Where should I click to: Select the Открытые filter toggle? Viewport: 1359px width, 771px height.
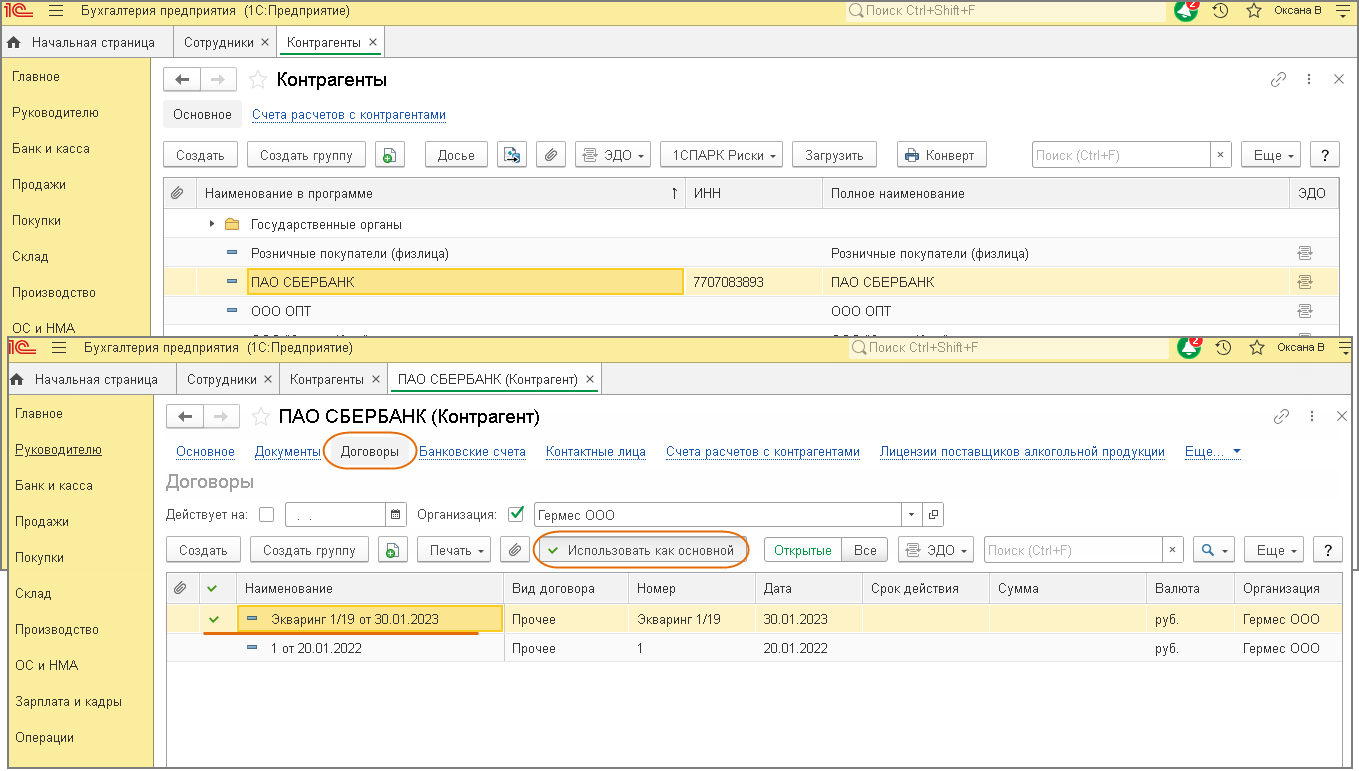point(803,550)
